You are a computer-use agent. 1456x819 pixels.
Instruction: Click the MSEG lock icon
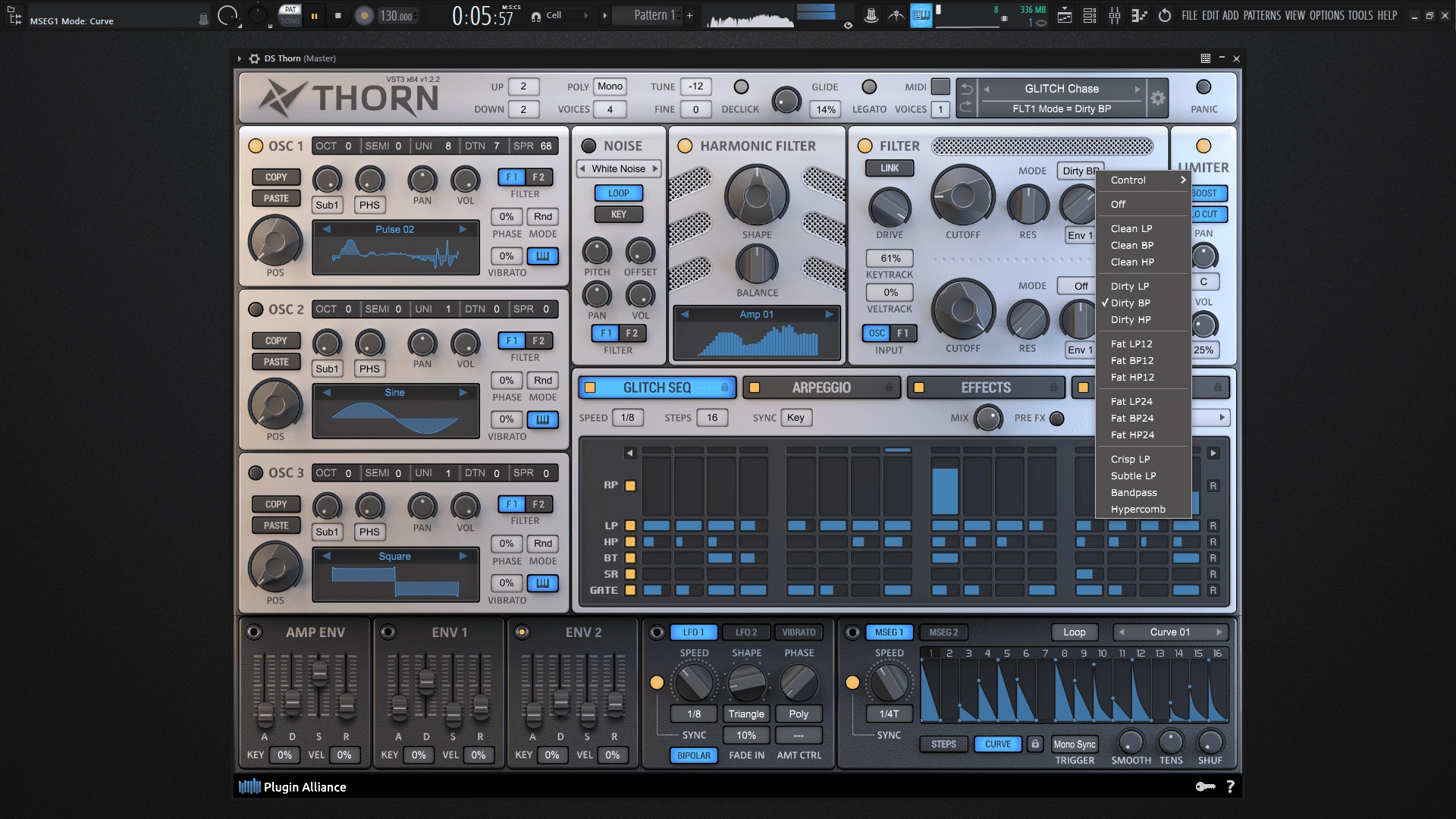click(1034, 744)
